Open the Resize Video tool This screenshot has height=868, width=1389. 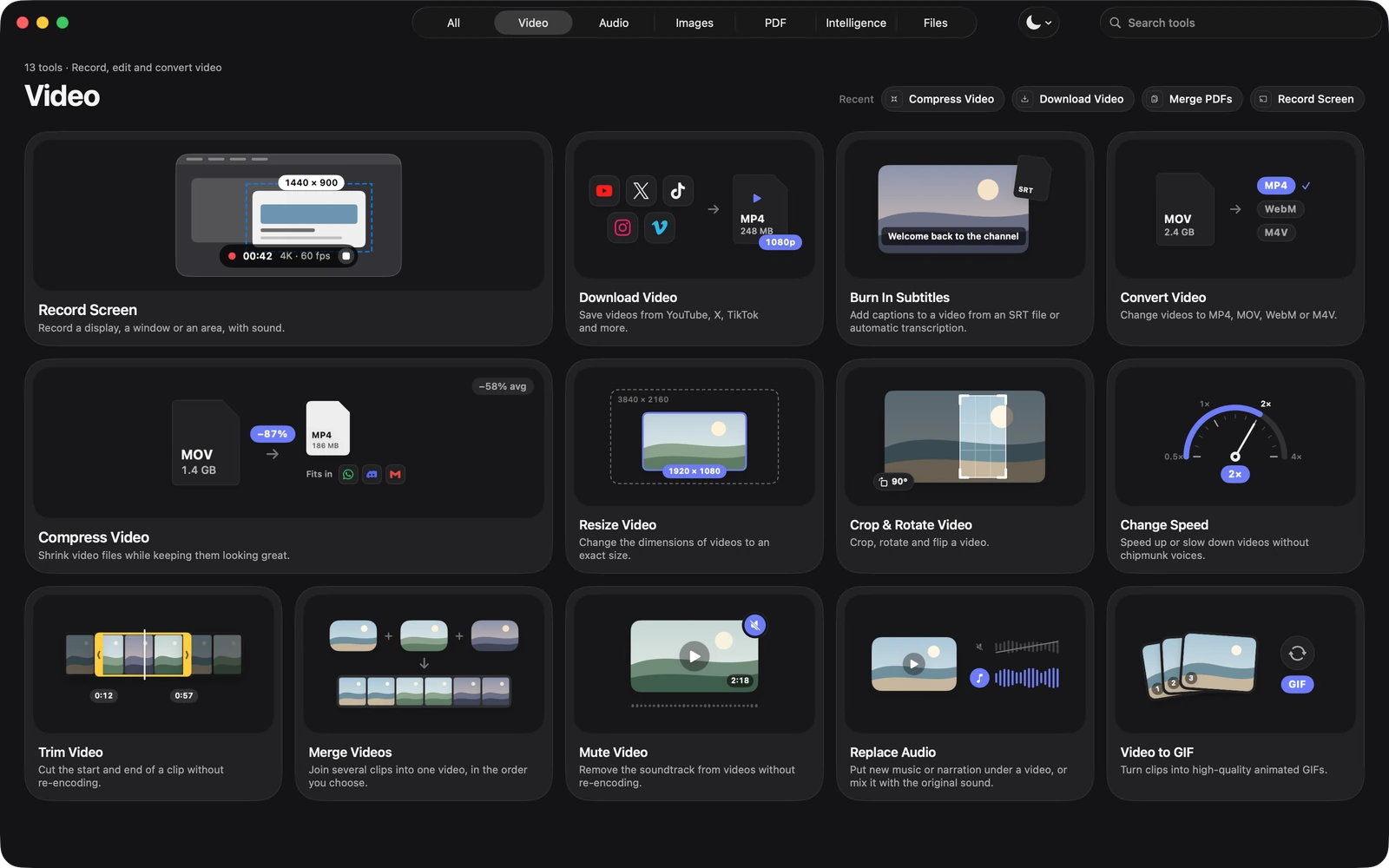pyautogui.click(x=694, y=466)
